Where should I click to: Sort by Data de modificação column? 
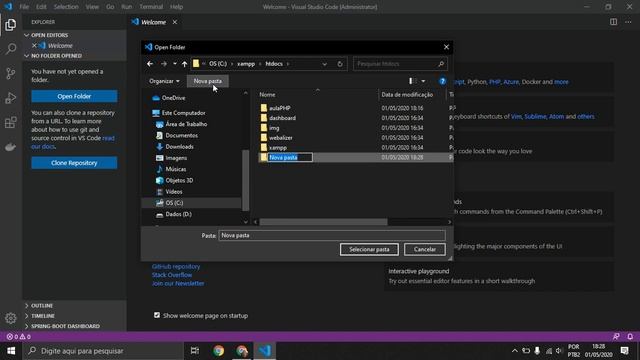[x=407, y=95]
